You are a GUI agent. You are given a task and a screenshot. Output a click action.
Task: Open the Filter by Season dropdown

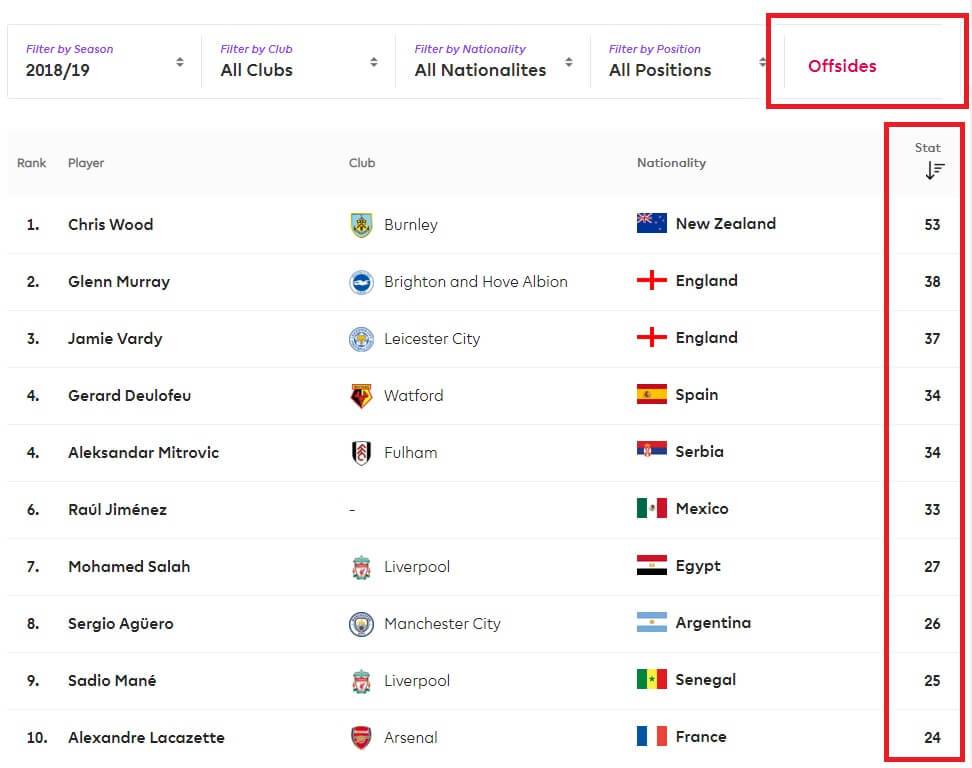pos(104,61)
